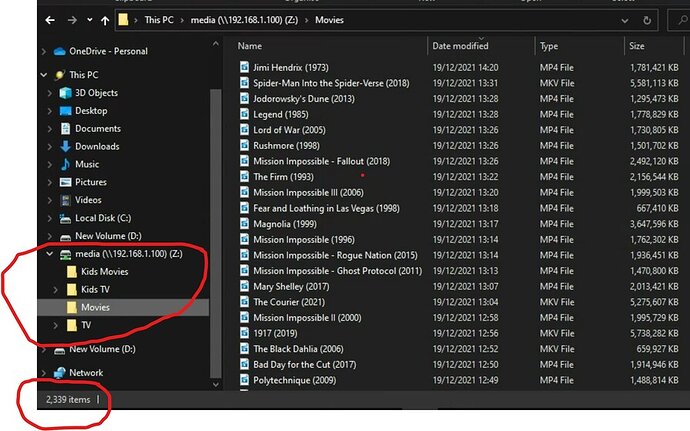690x431 pixels.
Task: Open the Pictures folder icon
Action: (x=66, y=182)
